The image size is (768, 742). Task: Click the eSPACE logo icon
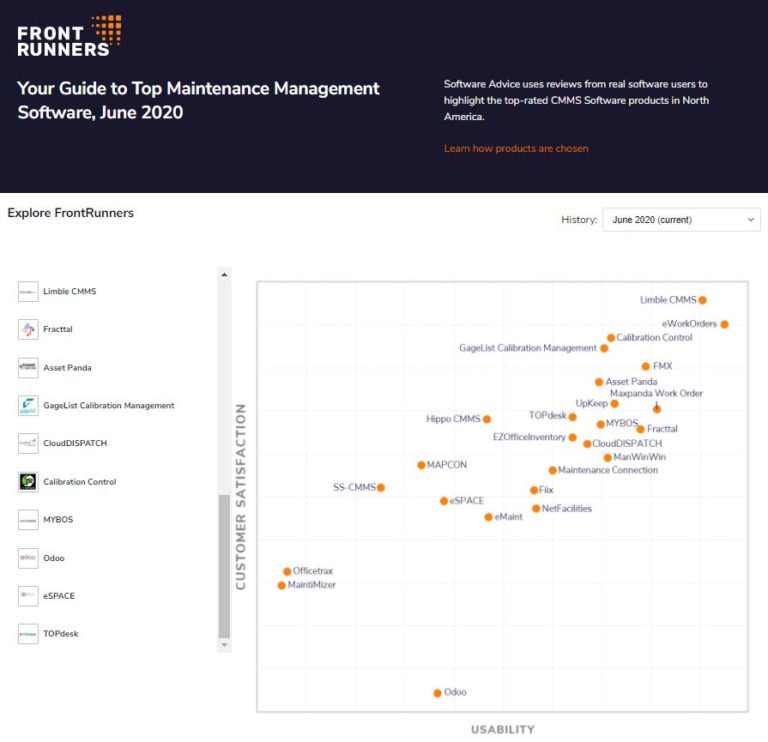pos(28,596)
